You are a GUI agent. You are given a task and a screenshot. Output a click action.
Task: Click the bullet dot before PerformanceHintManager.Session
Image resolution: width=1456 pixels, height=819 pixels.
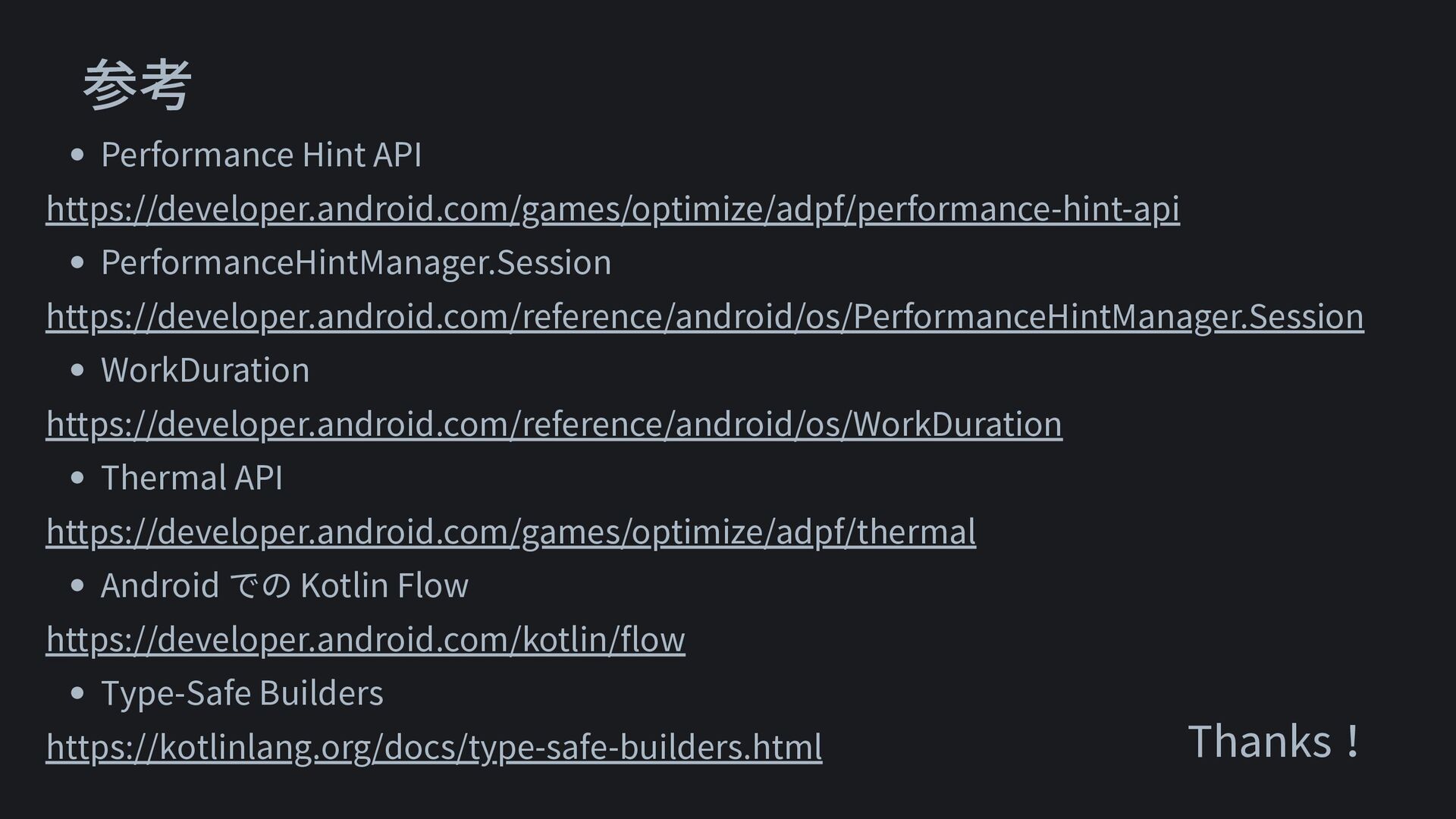pyautogui.click(x=77, y=263)
